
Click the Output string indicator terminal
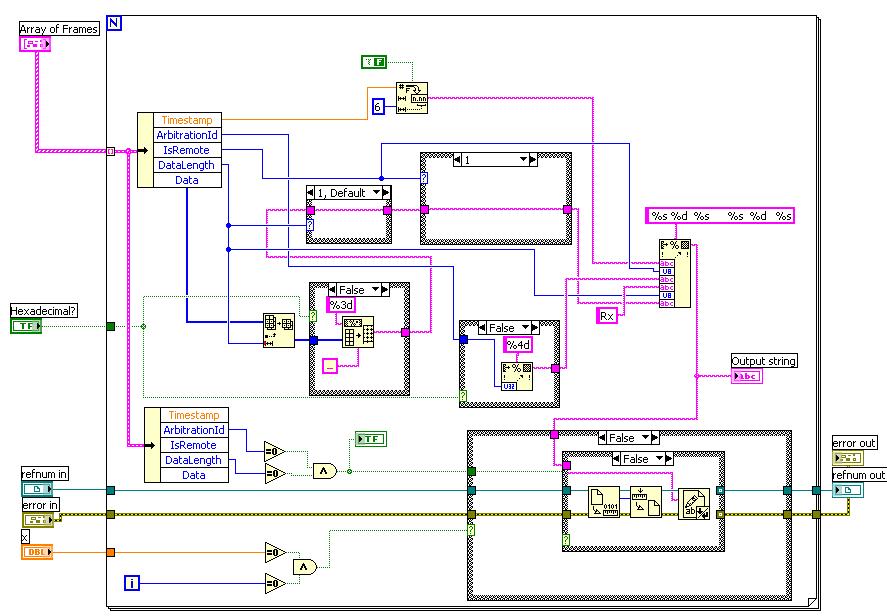click(x=747, y=376)
